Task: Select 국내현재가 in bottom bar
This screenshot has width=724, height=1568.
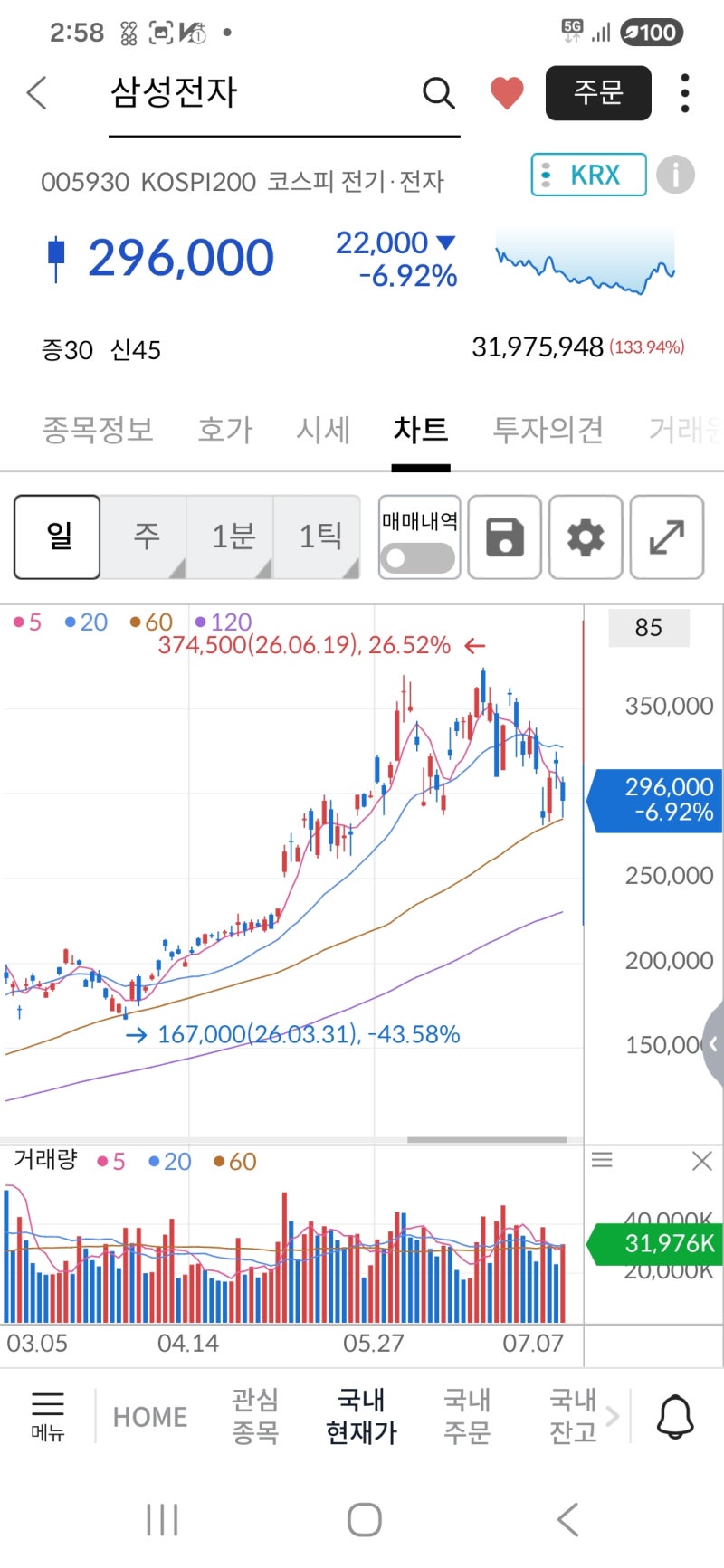Action: click(361, 1416)
